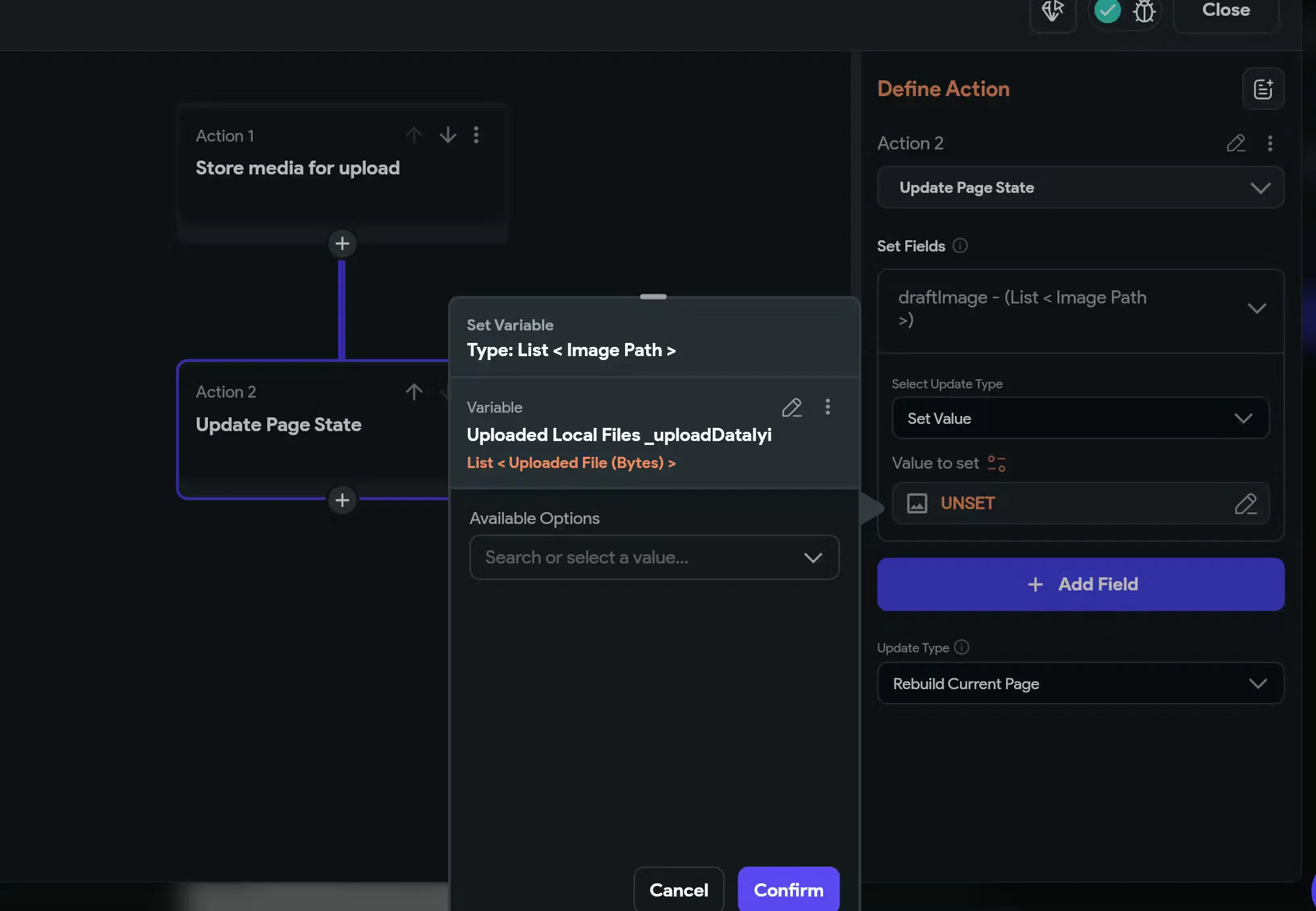1316x911 pixels.
Task: Show Set Fields info tooltip
Action: tap(960, 246)
